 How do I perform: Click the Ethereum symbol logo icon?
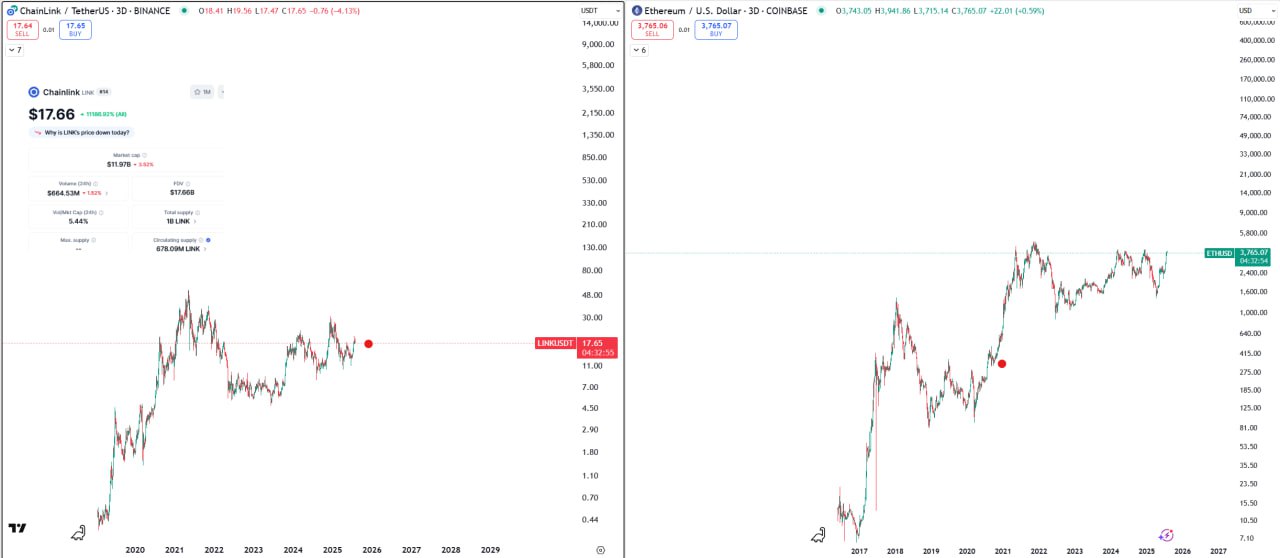tap(638, 10)
